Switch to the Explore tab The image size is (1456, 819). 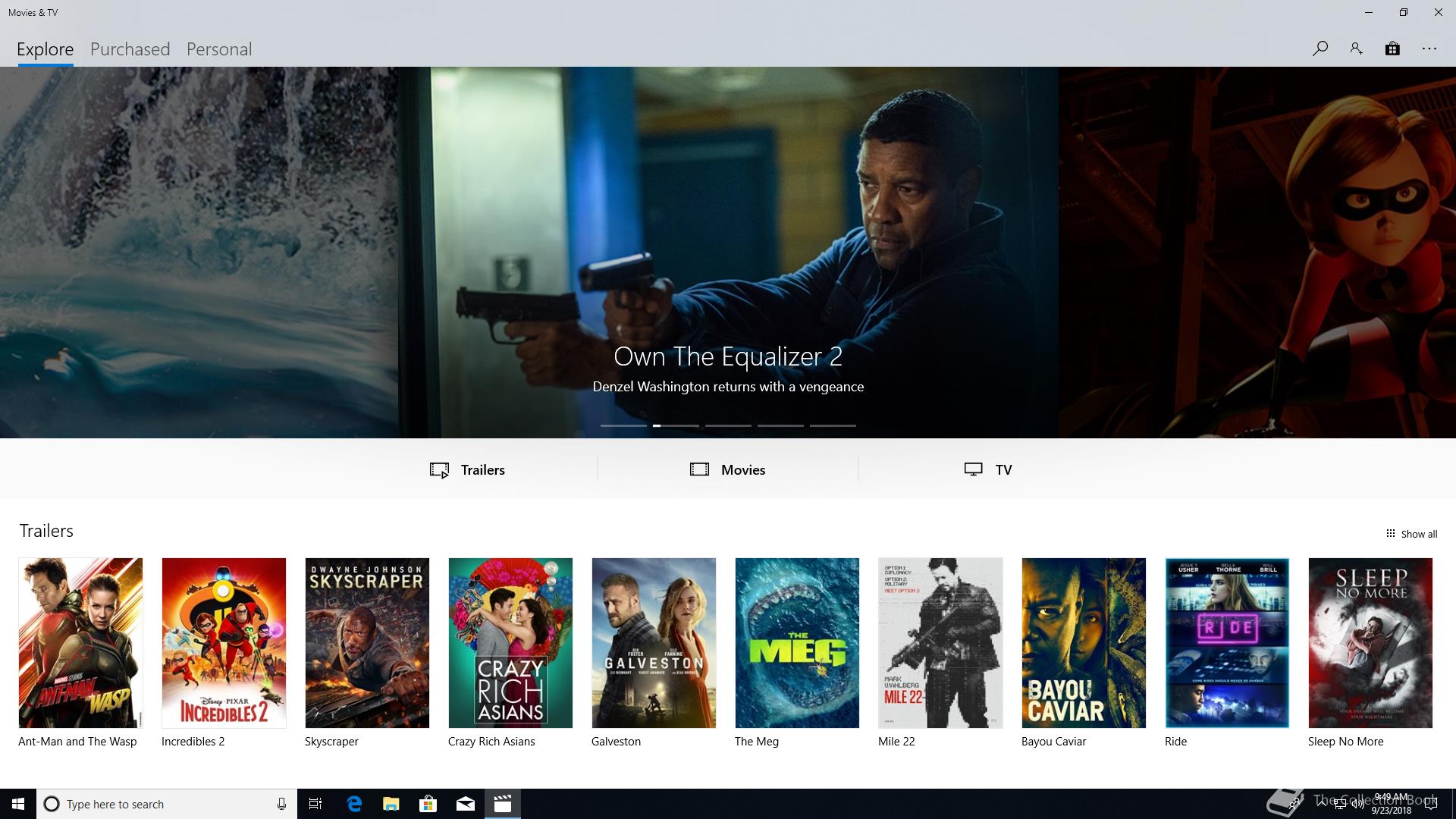pos(45,49)
